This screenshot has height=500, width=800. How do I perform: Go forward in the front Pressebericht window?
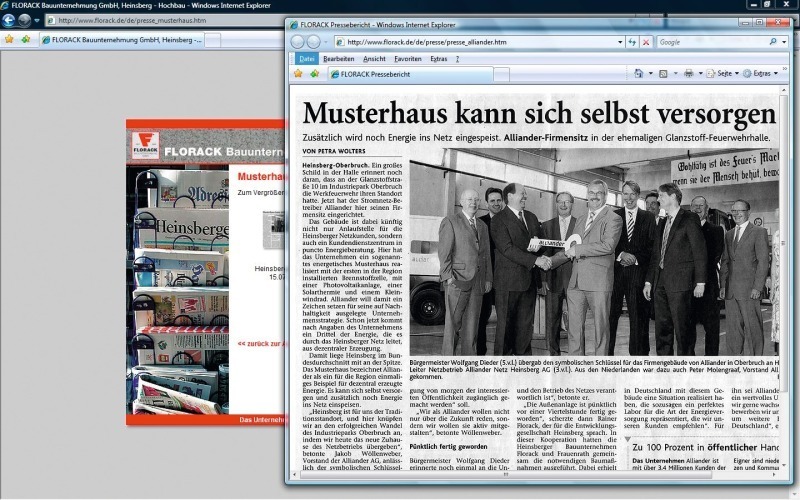coord(313,42)
